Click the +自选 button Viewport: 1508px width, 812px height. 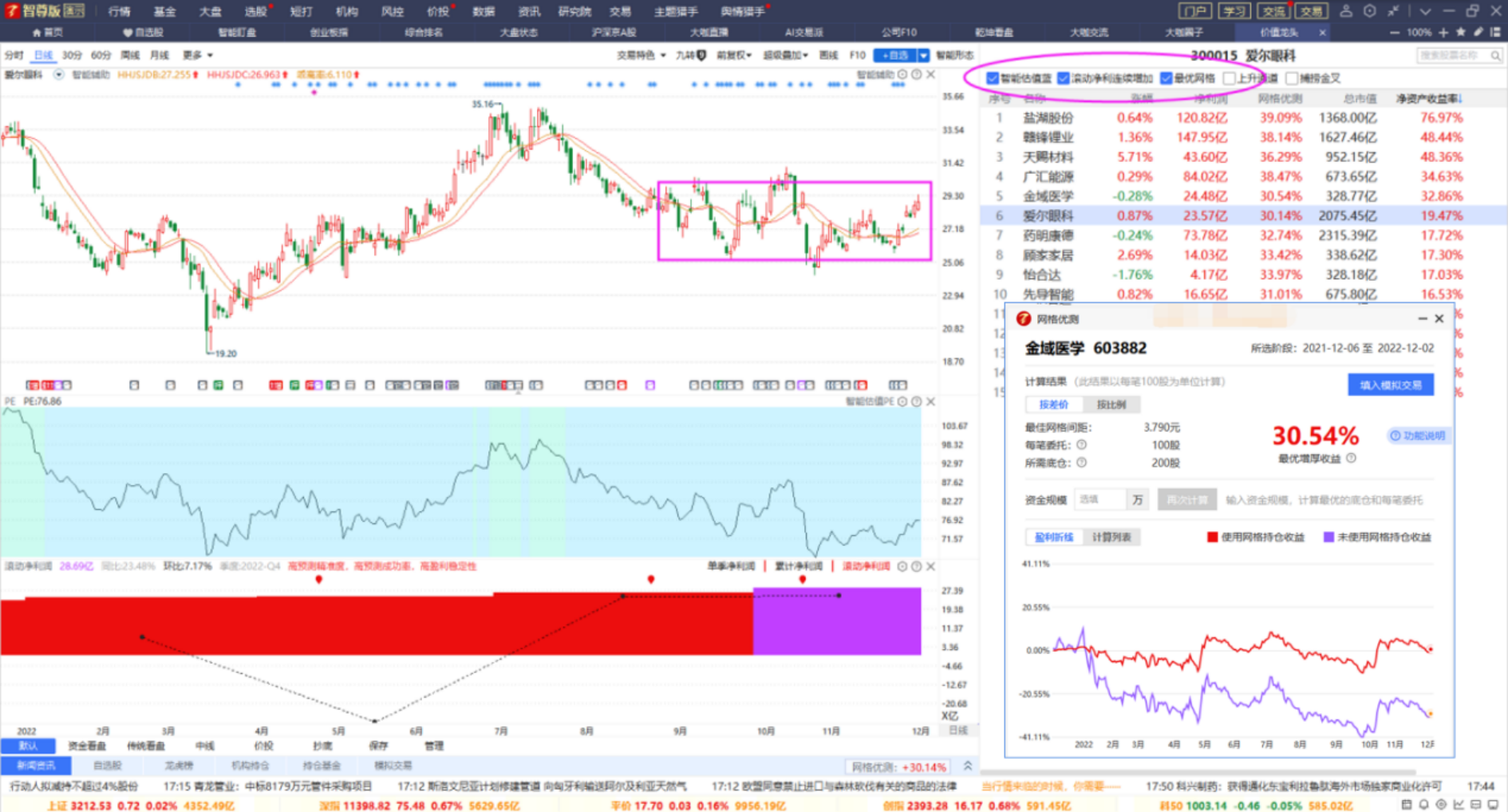click(894, 55)
